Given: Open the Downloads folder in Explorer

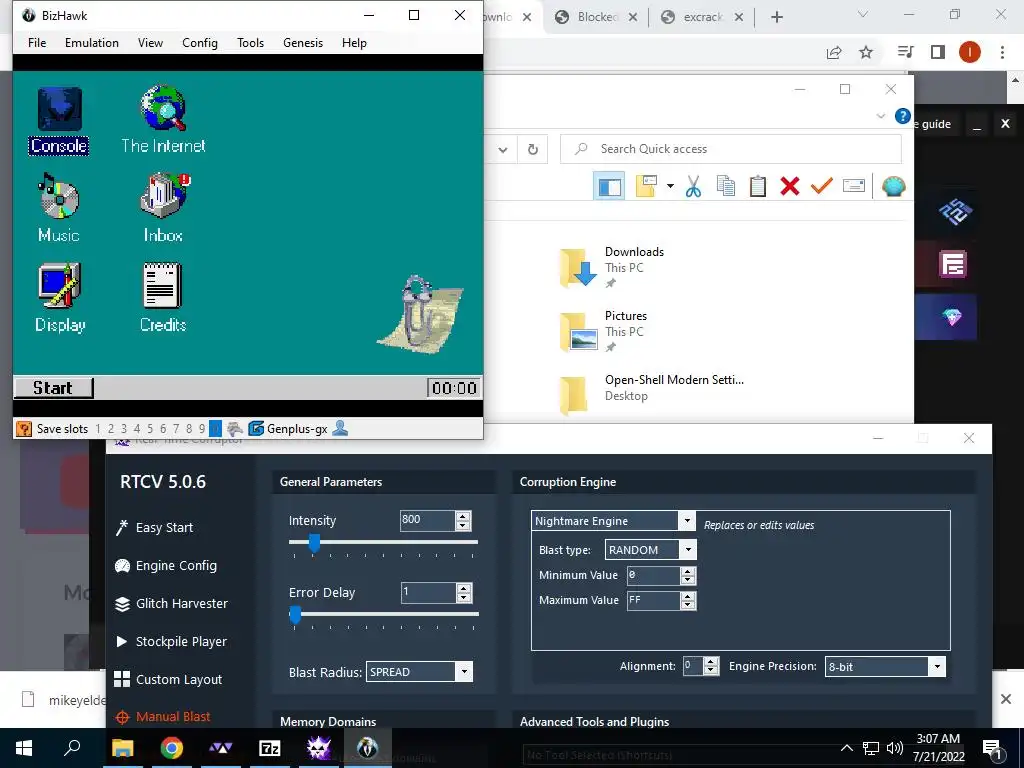Looking at the screenshot, I should click(611, 267).
